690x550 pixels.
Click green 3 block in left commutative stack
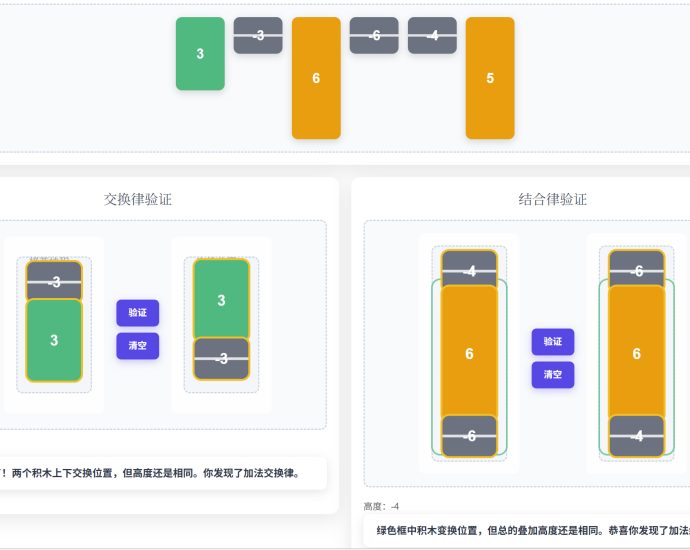(x=54, y=340)
